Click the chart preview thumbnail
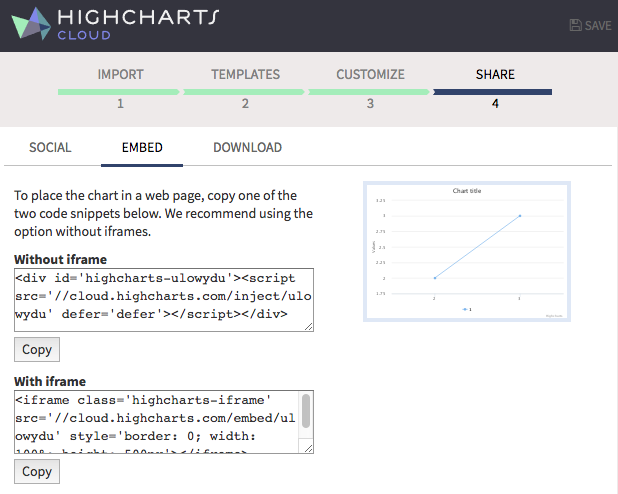This screenshot has height=494, width=618. (x=467, y=252)
